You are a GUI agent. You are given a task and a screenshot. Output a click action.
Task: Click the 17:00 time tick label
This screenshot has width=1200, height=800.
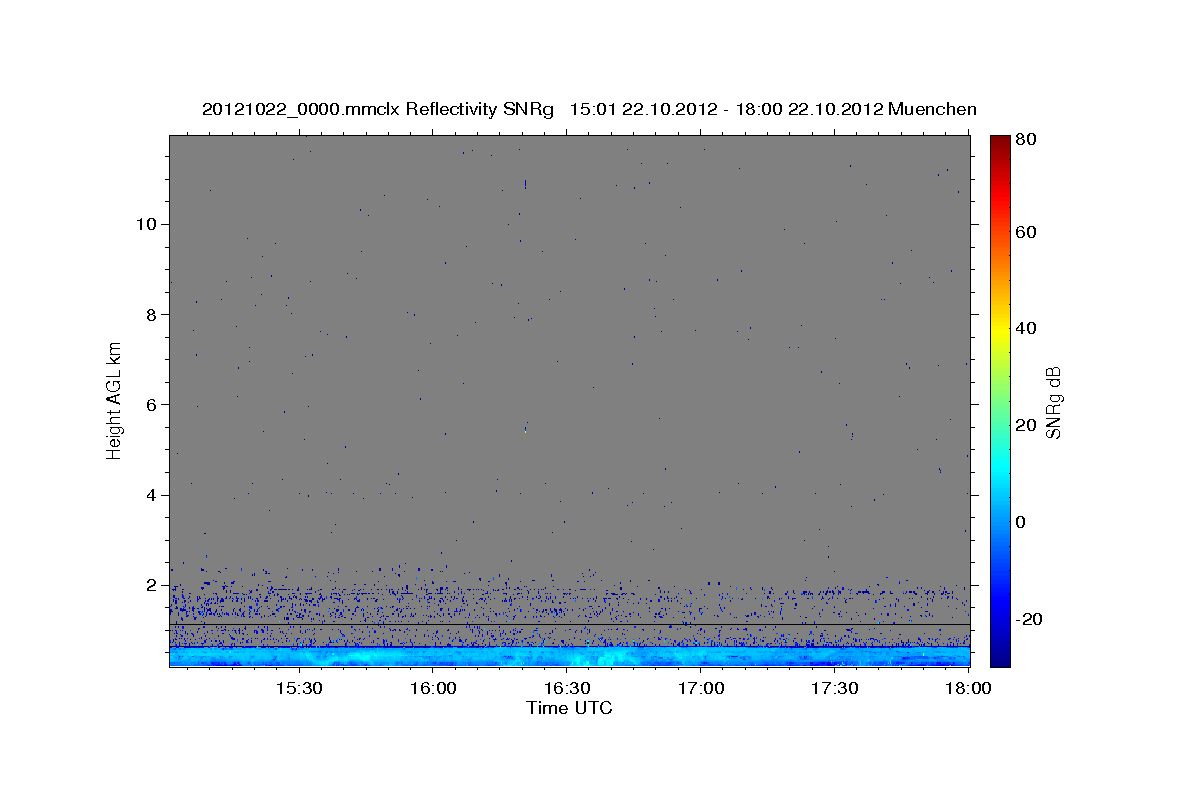tap(700, 689)
